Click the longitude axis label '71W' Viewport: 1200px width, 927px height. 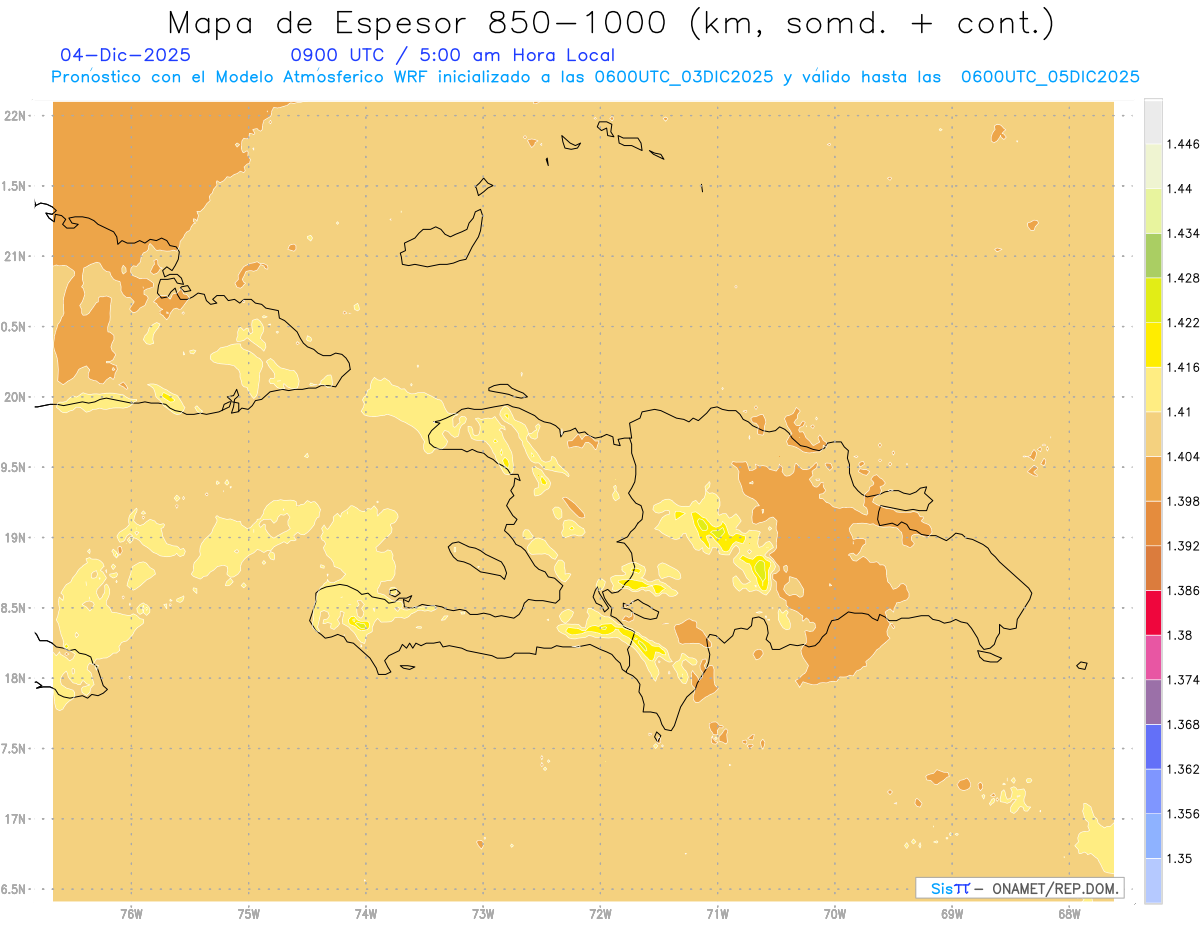click(717, 913)
